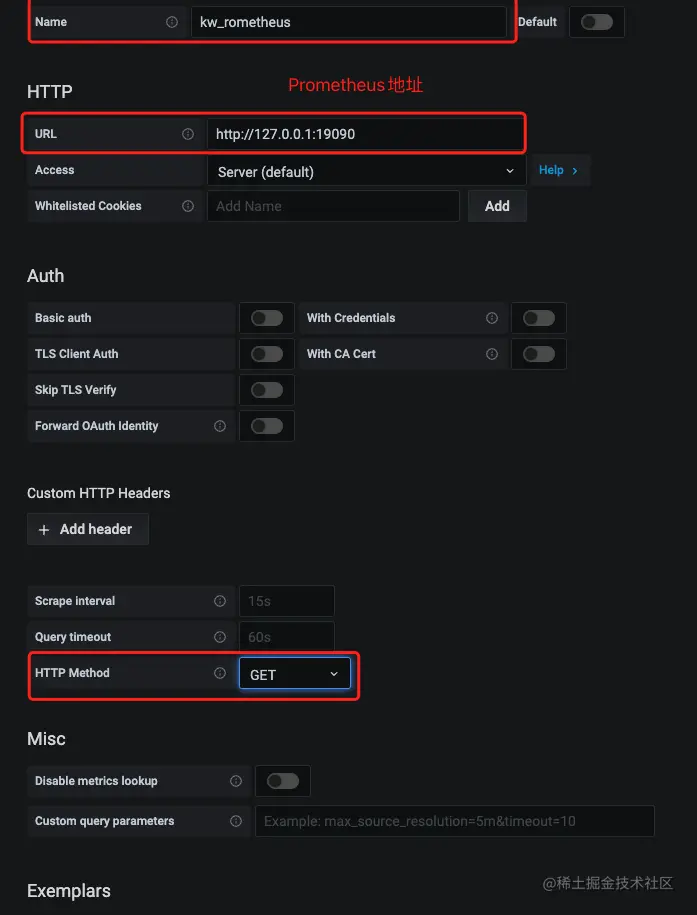Click the Forward OAuth Identity info icon
The height and width of the screenshot is (915, 697).
pyautogui.click(x=220, y=426)
